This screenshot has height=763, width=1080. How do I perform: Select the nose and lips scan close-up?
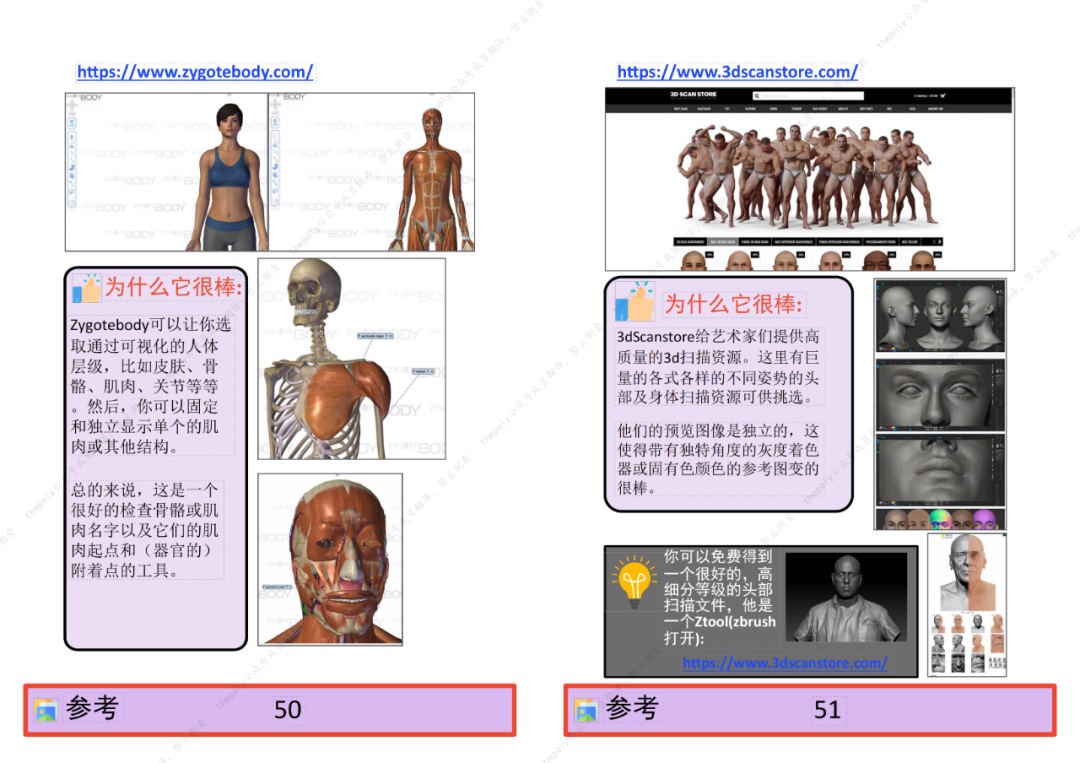pyautogui.click(x=940, y=470)
